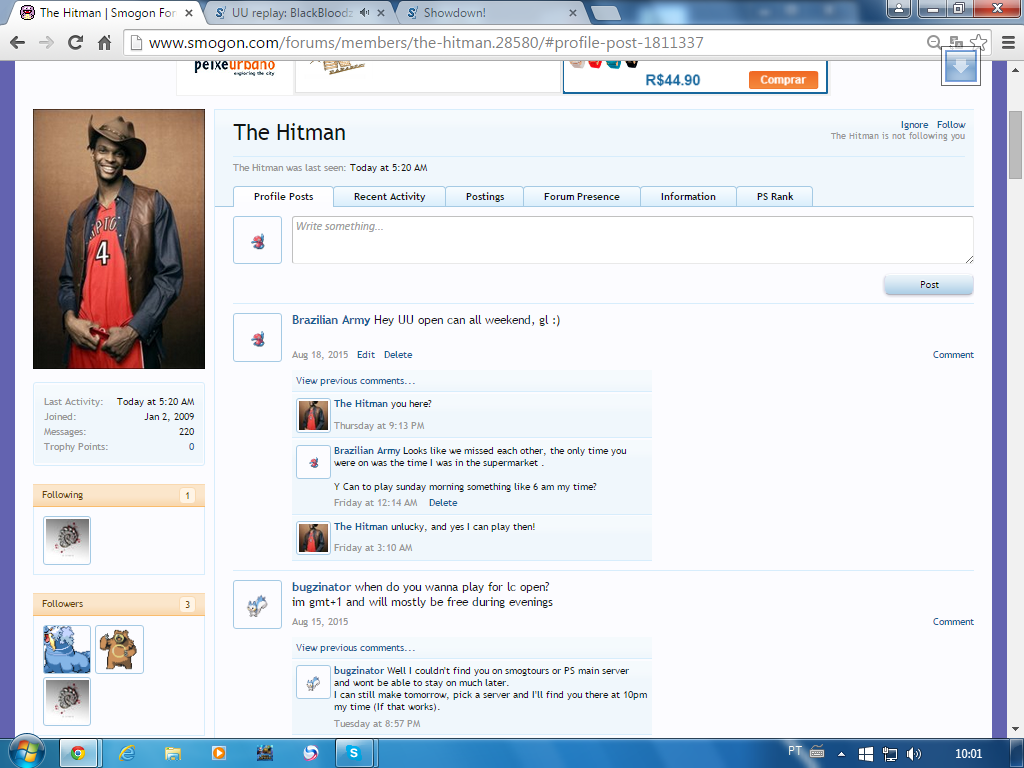Open Skype from the taskbar
1024x768 pixels.
353,752
